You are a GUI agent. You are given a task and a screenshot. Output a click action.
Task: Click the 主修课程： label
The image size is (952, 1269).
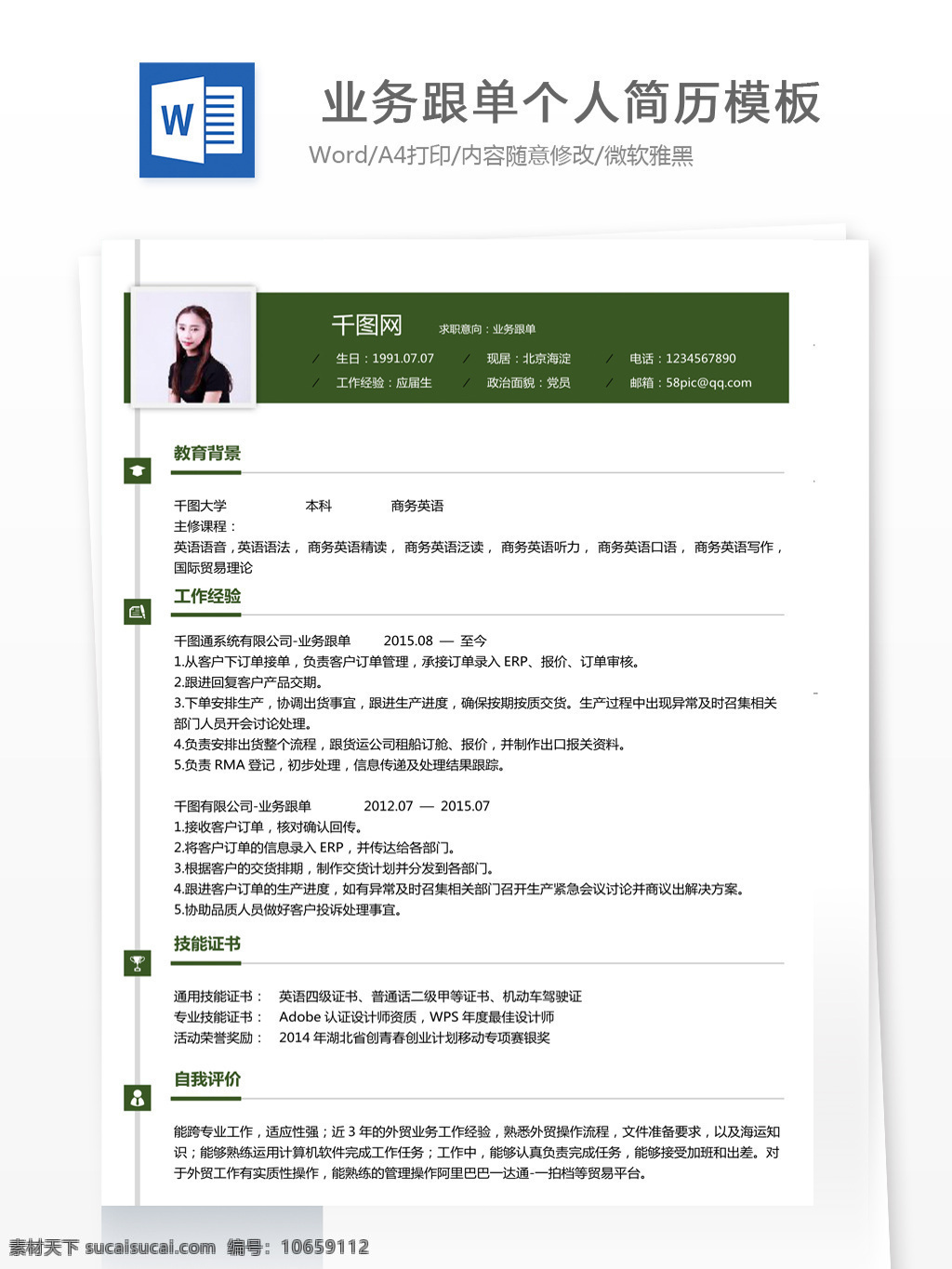tap(205, 526)
